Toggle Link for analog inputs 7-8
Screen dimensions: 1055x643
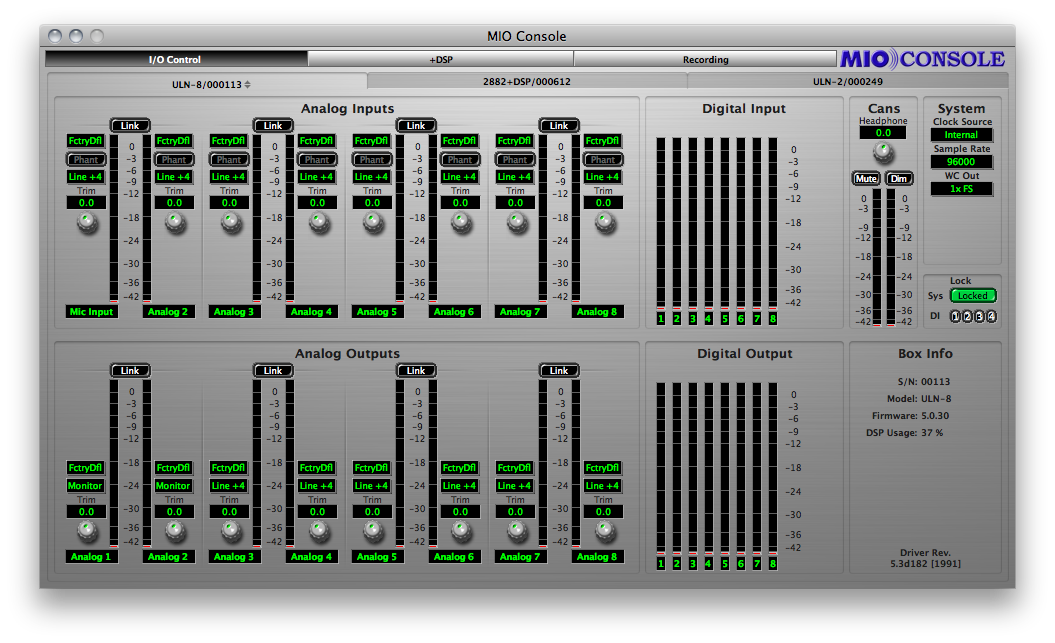click(558, 126)
